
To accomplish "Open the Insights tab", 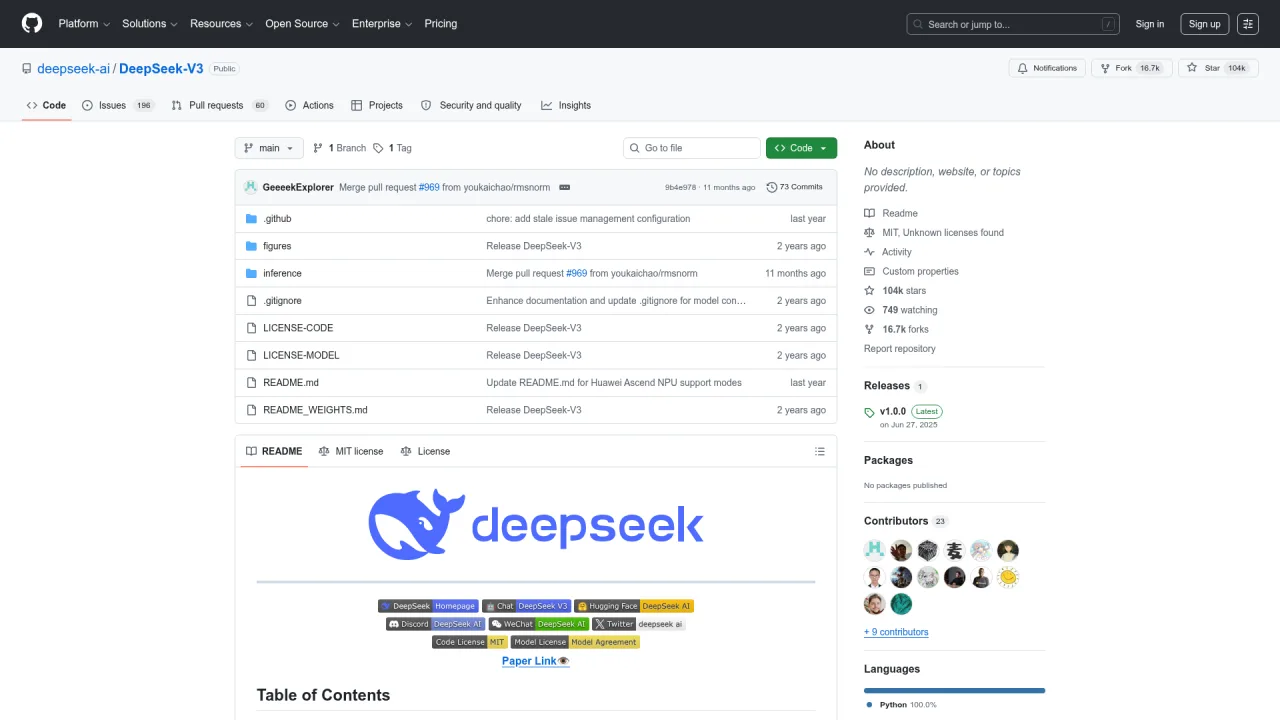I will pyautogui.click(x=566, y=105).
